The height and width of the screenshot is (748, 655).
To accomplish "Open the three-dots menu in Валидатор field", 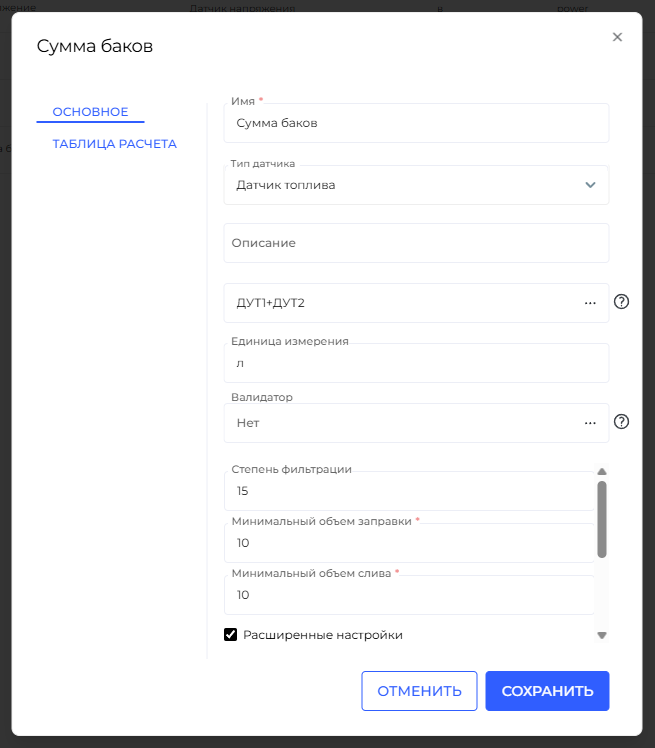I will tap(590, 423).
